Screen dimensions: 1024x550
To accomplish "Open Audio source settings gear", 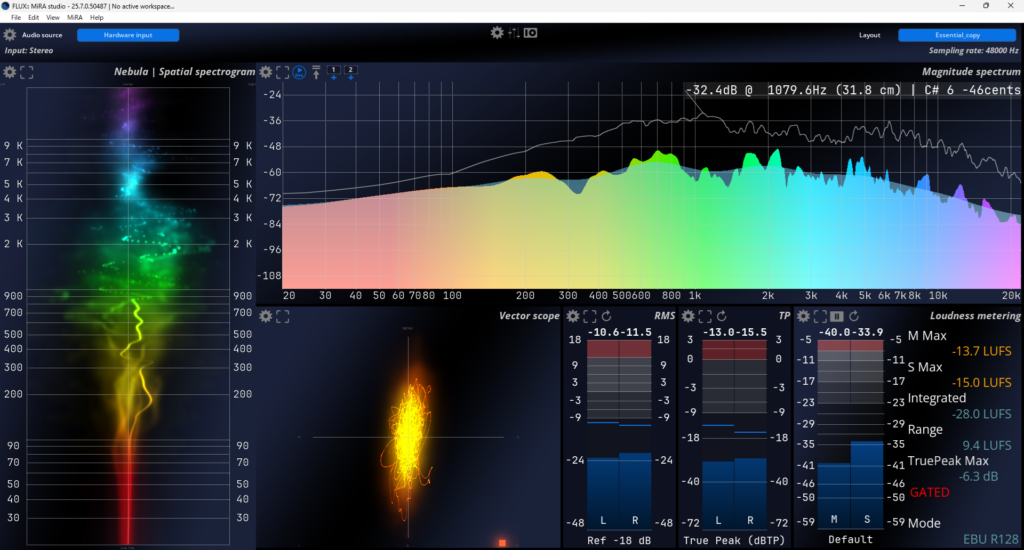I will (x=10, y=35).
